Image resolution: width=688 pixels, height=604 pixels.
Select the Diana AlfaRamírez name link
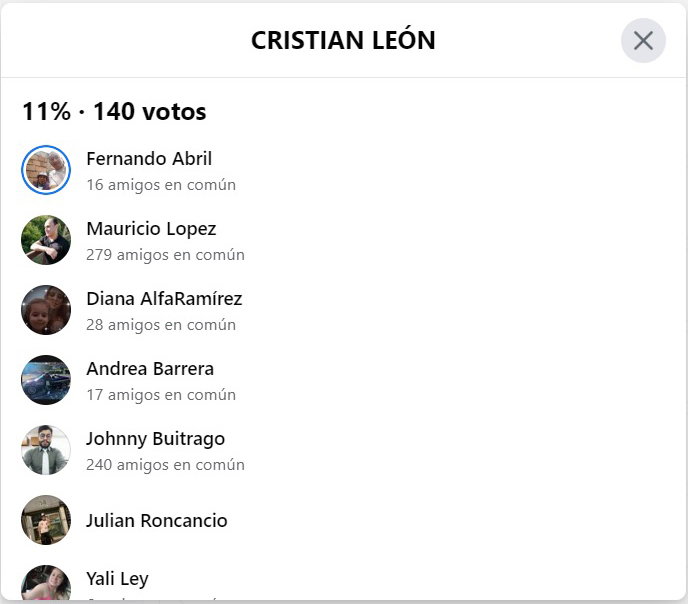pos(164,298)
